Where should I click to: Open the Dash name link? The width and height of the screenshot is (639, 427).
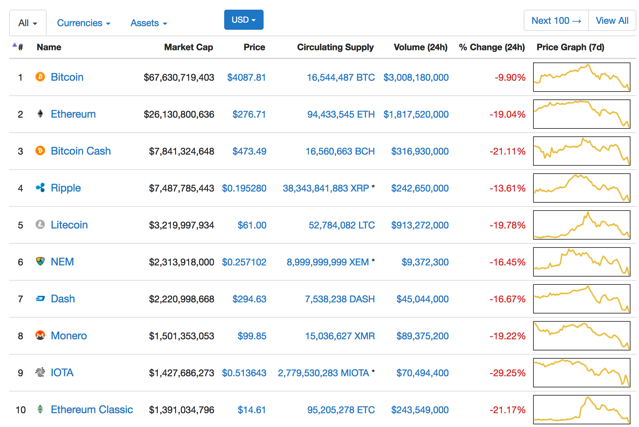pyautogui.click(x=63, y=299)
